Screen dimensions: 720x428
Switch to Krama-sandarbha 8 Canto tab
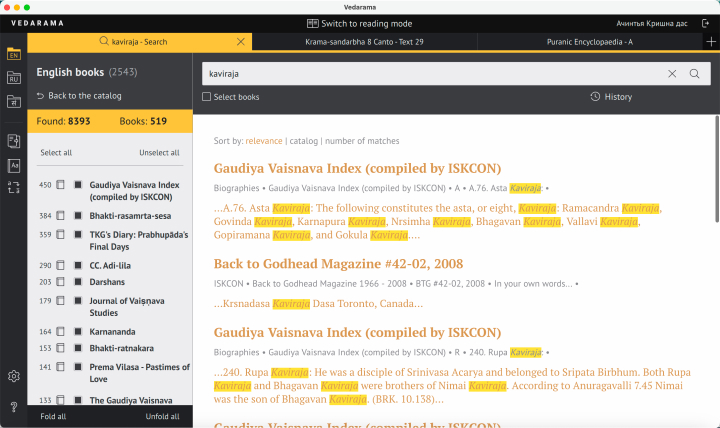[364, 42]
